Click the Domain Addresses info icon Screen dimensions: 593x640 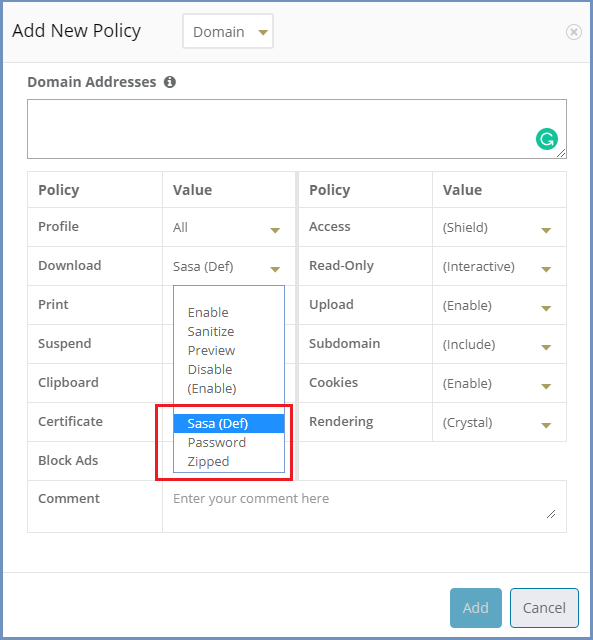click(x=170, y=82)
